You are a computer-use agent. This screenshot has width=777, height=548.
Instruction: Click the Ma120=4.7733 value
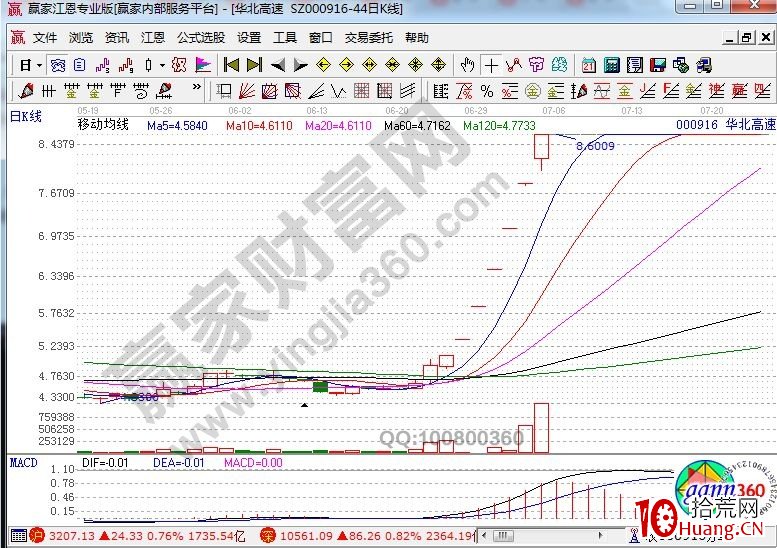tap(500, 126)
